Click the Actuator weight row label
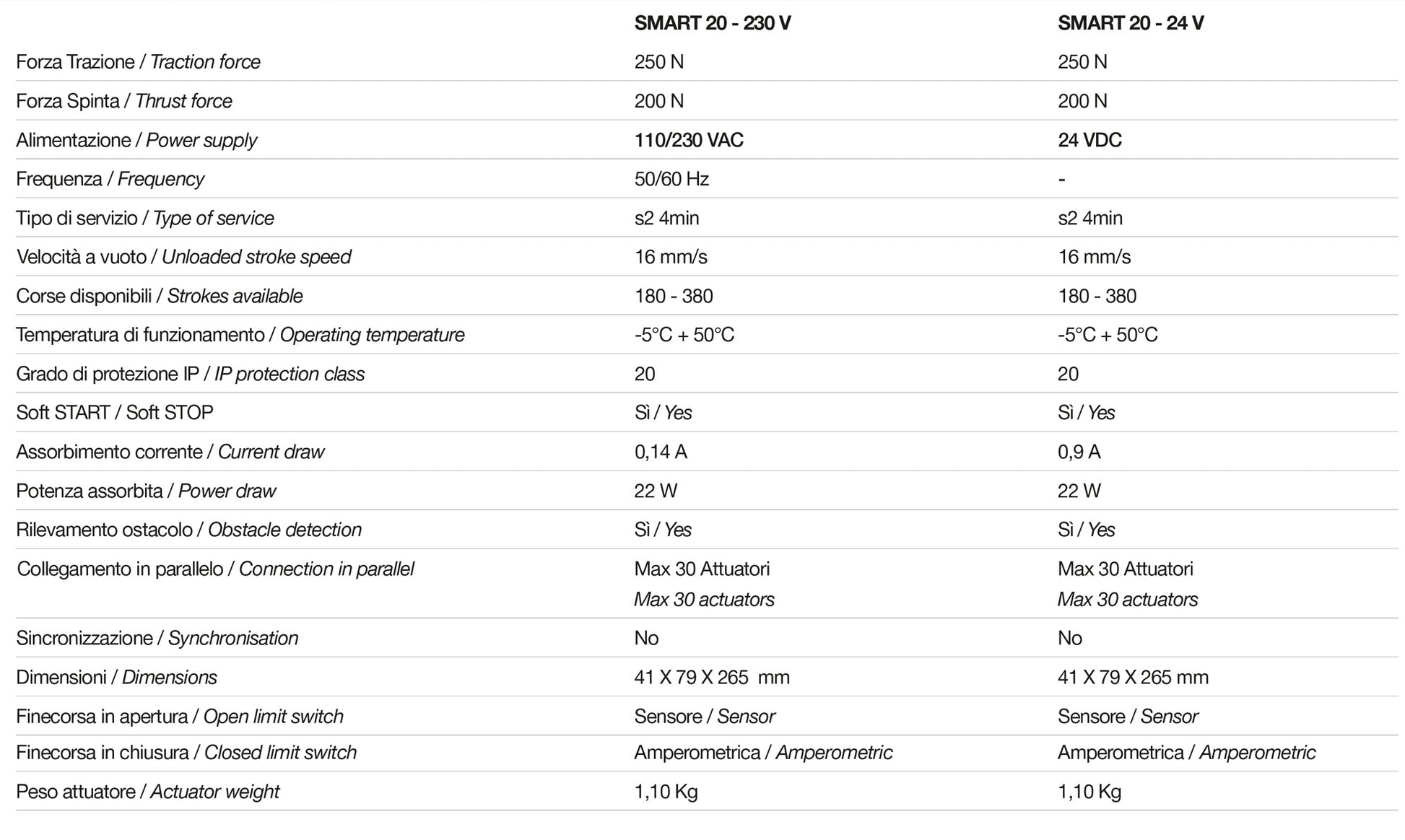The width and height of the screenshot is (1405, 840). coord(214,792)
